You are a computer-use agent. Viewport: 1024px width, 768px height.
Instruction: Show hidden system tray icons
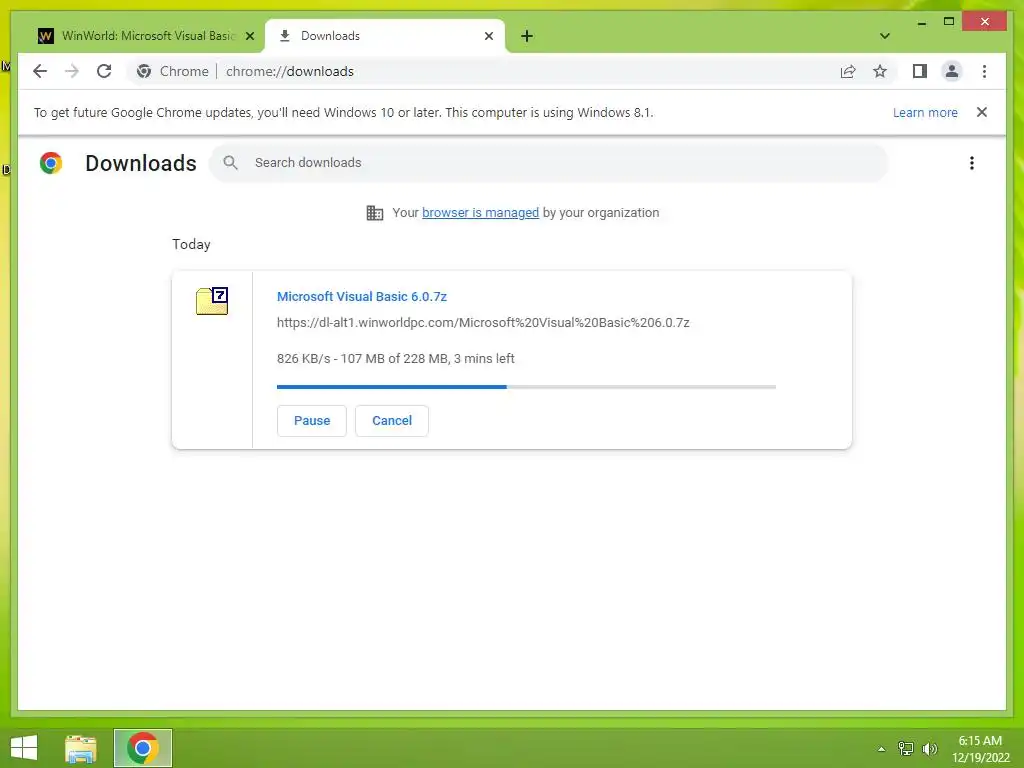[x=882, y=749]
